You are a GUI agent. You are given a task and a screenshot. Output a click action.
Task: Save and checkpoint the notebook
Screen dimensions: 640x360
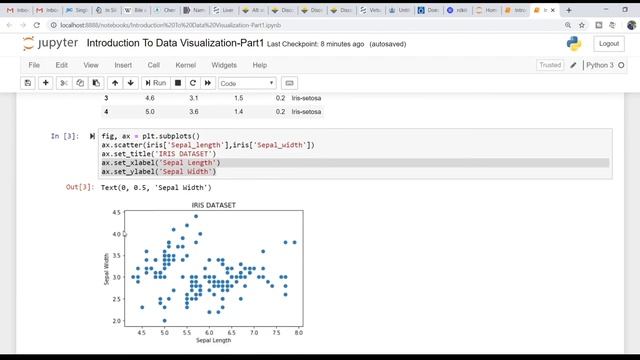point(28,83)
